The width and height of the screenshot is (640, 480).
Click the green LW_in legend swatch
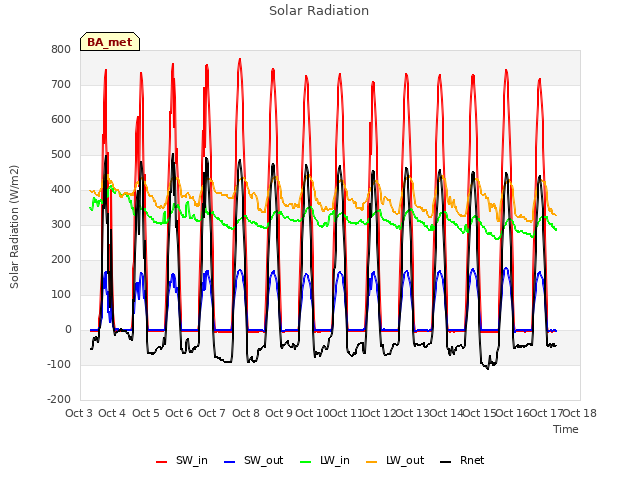tap(306, 462)
